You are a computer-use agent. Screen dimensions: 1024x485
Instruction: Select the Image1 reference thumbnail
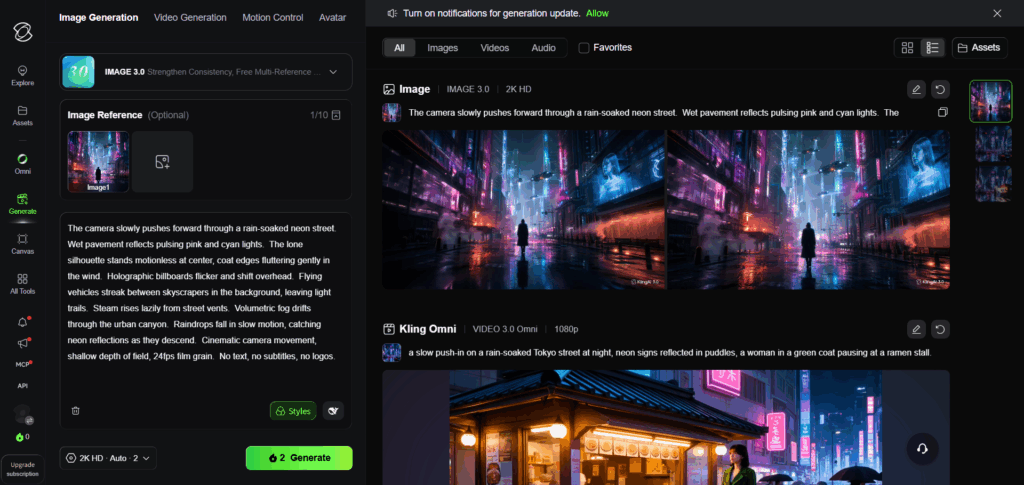98,162
